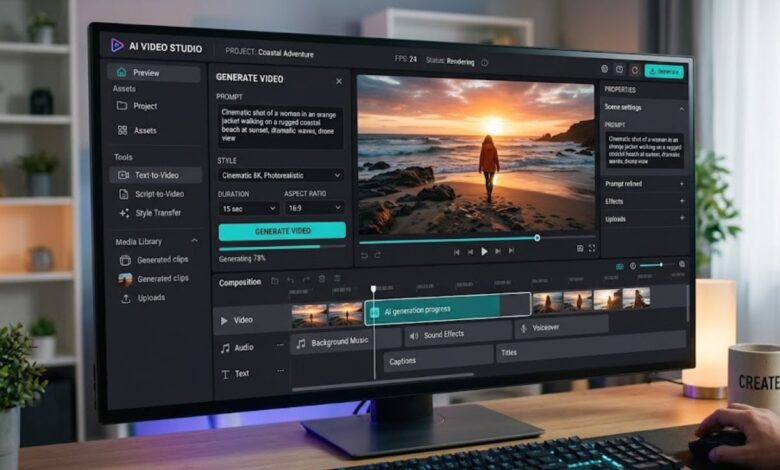This screenshot has width=780, height=470.
Task: Click the preview playback scrubber handle
Action: [x=537, y=238]
